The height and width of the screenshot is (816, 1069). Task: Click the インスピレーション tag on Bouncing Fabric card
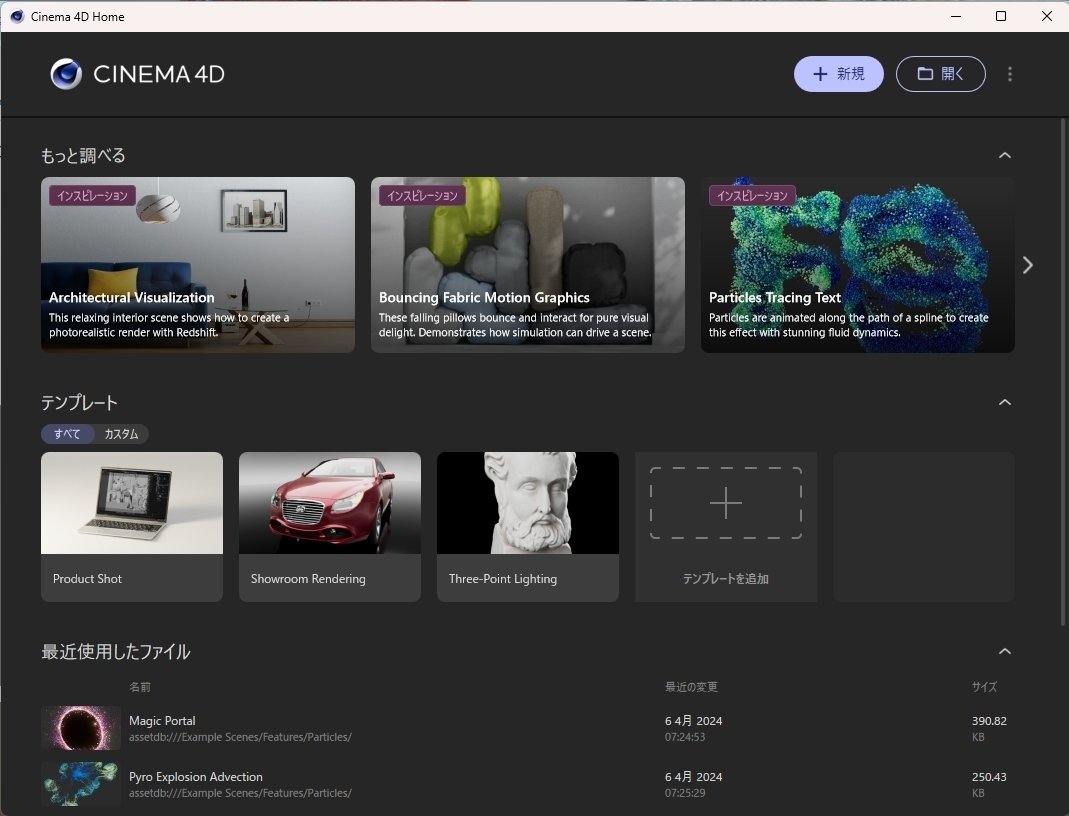[x=422, y=196]
